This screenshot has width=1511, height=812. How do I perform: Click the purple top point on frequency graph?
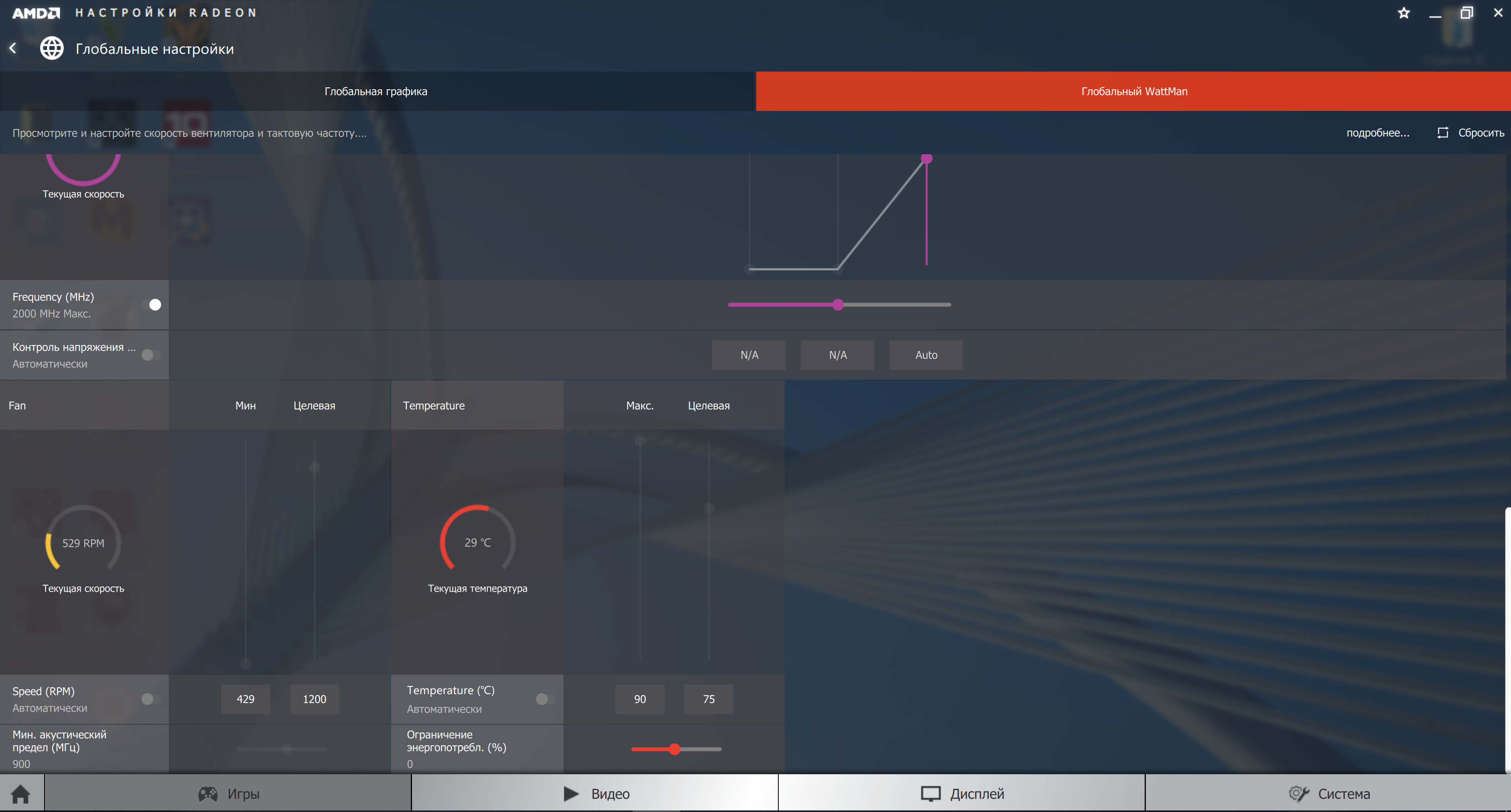[926, 158]
